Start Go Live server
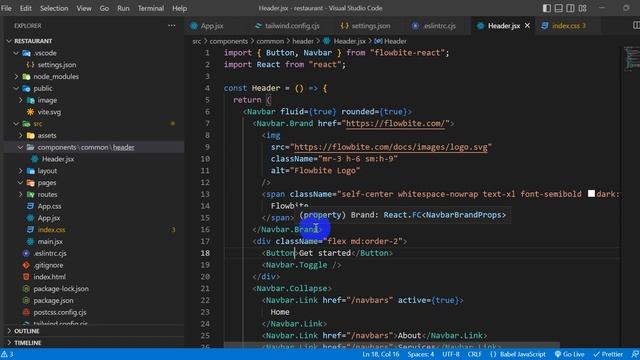Image resolution: width=640 pixels, height=360 pixels. 569,354
